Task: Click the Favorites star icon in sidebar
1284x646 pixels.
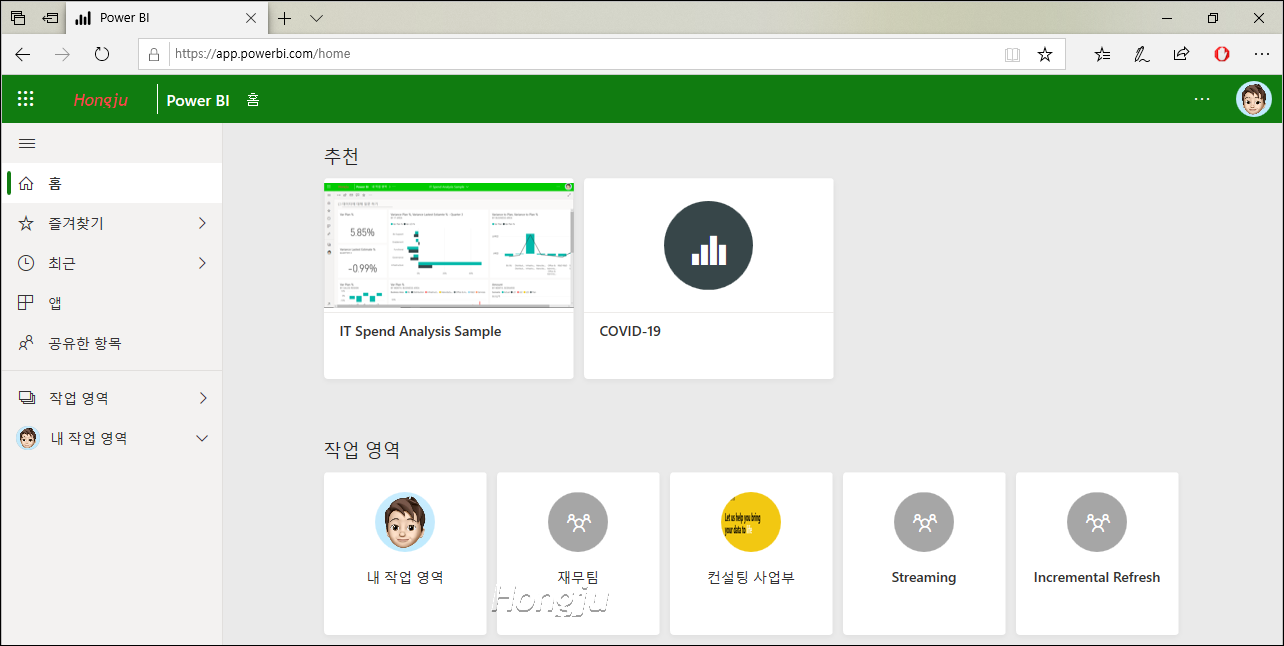Action: (x=27, y=223)
